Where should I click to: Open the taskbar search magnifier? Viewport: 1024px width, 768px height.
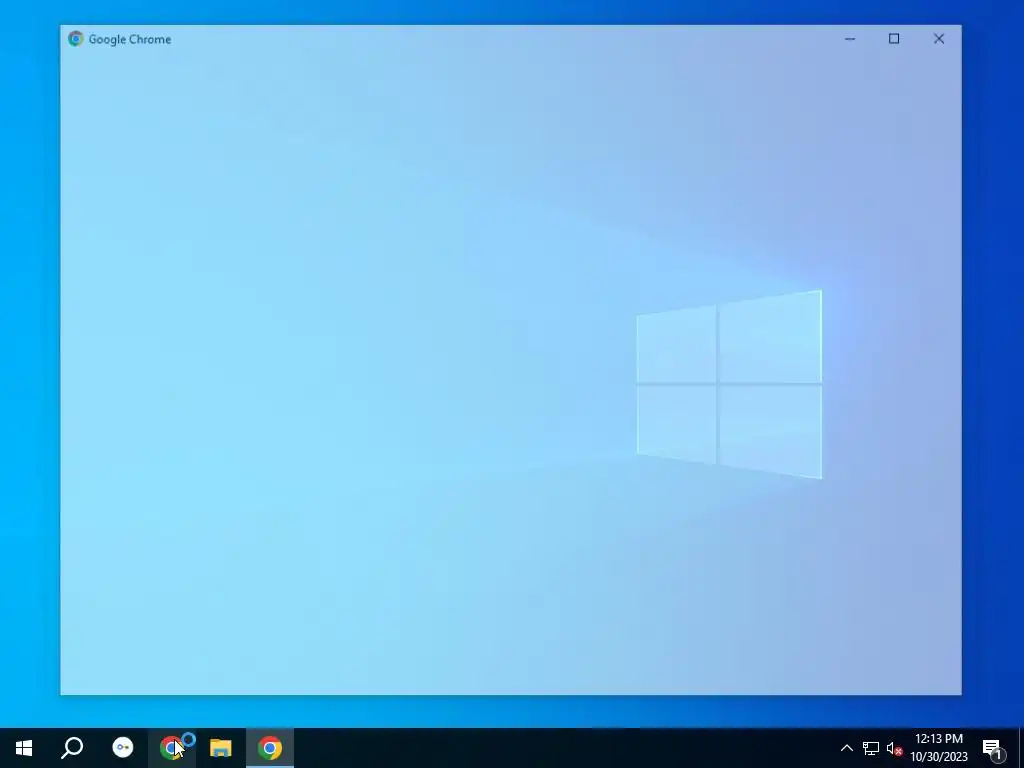(x=72, y=748)
